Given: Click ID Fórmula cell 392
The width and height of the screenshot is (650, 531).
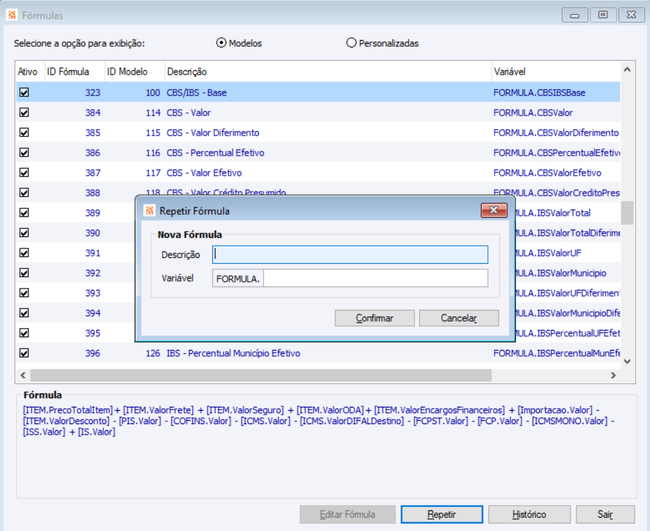Looking at the screenshot, I should [x=93, y=273].
